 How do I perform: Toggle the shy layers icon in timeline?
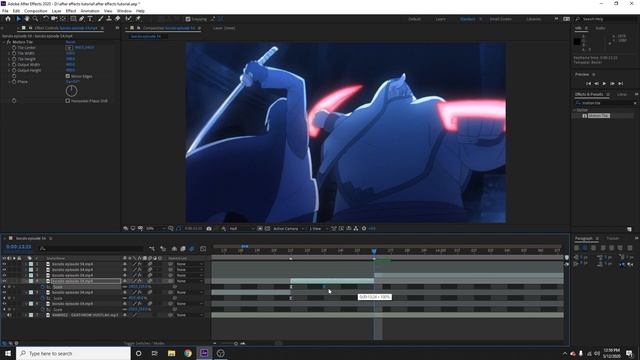point(174,249)
